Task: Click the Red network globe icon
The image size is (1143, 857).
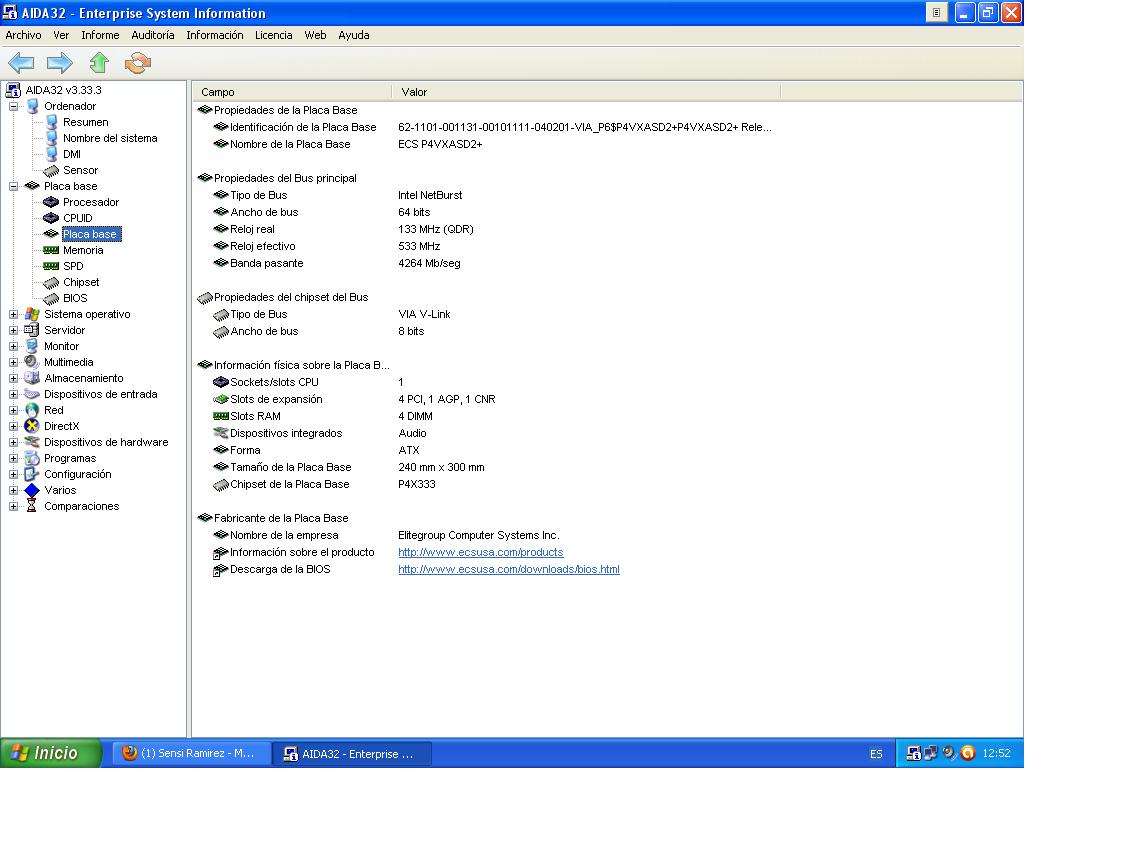Action: tap(32, 410)
